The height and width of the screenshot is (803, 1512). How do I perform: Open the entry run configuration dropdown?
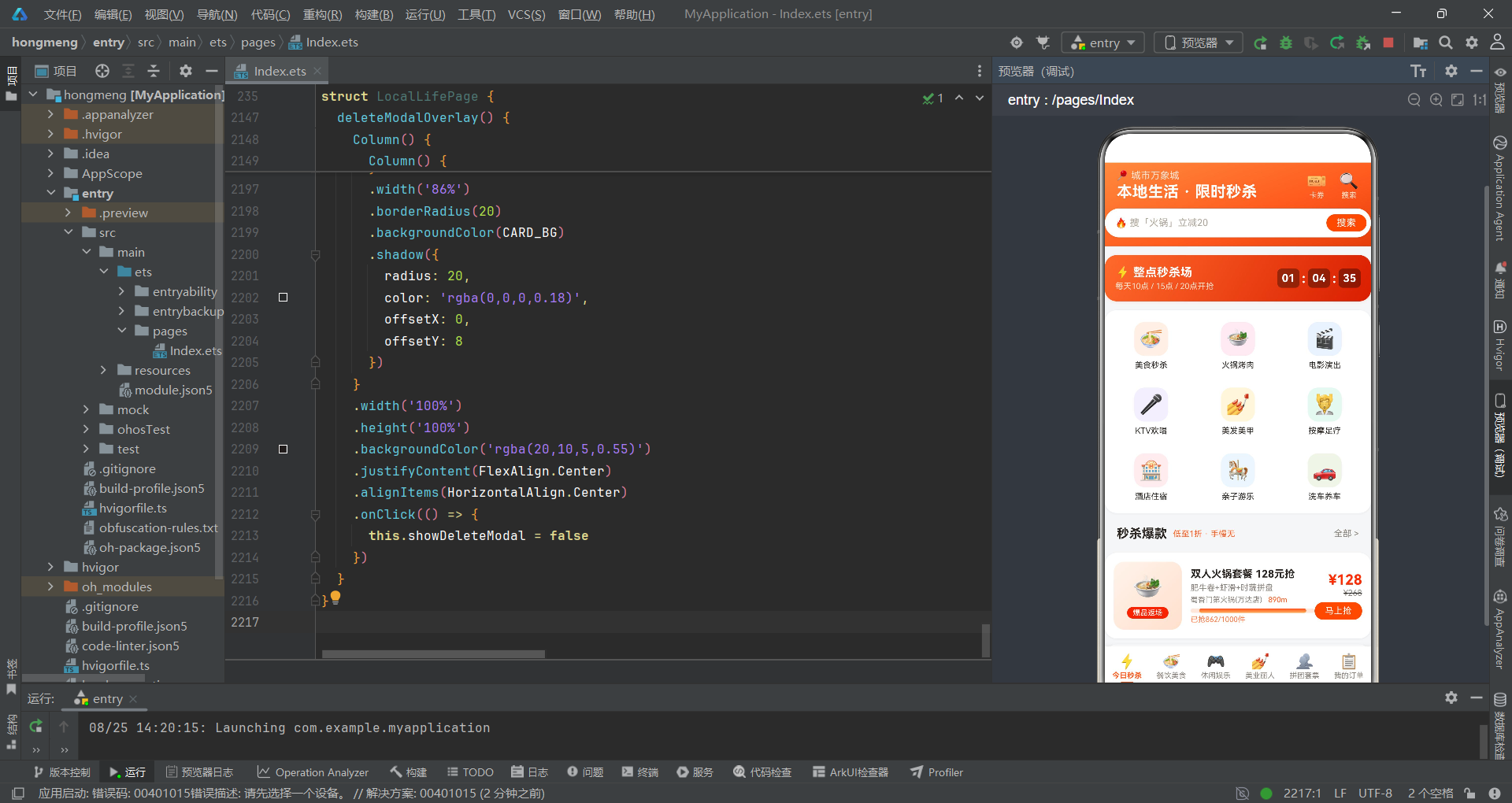point(1102,43)
